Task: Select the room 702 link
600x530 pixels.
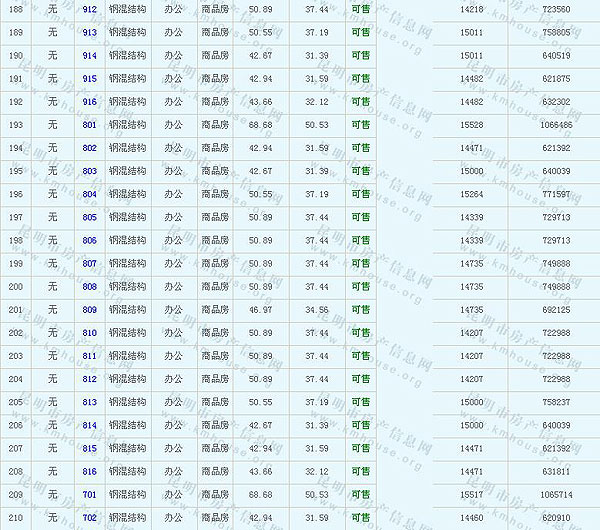Action: pos(90,518)
